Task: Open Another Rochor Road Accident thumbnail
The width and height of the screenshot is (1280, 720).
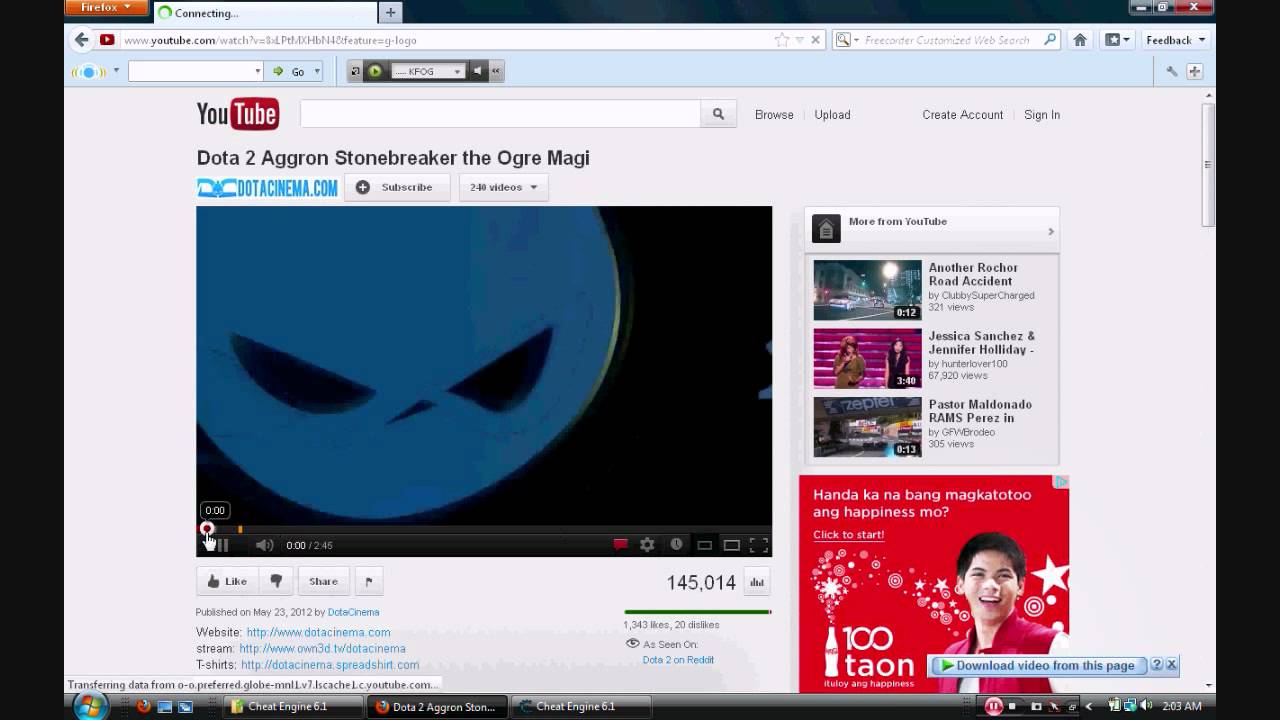Action: tap(867, 290)
